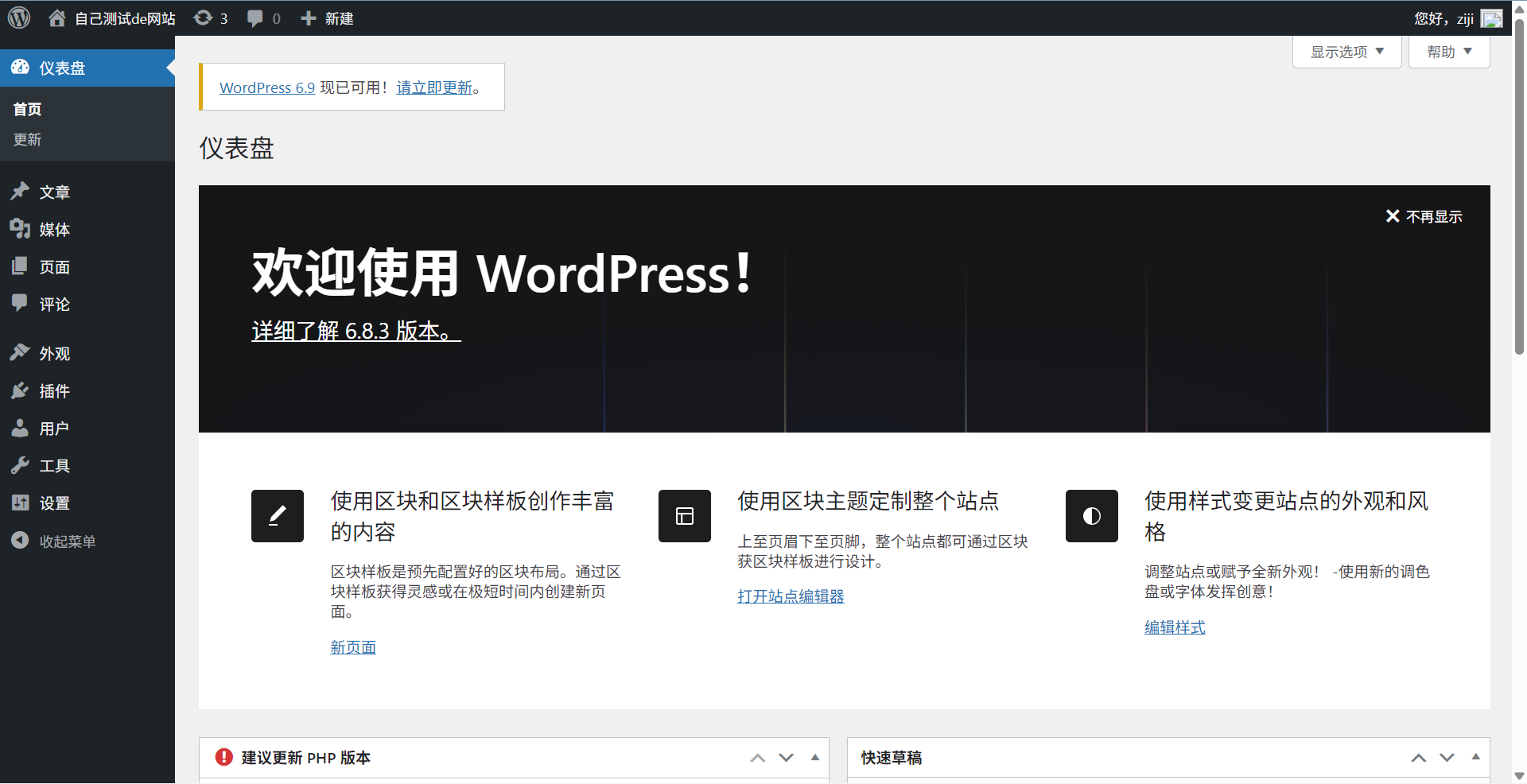Image resolution: width=1527 pixels, height=784 pixels.
Task: Click the 新页面 link
Action: point(353,647)
